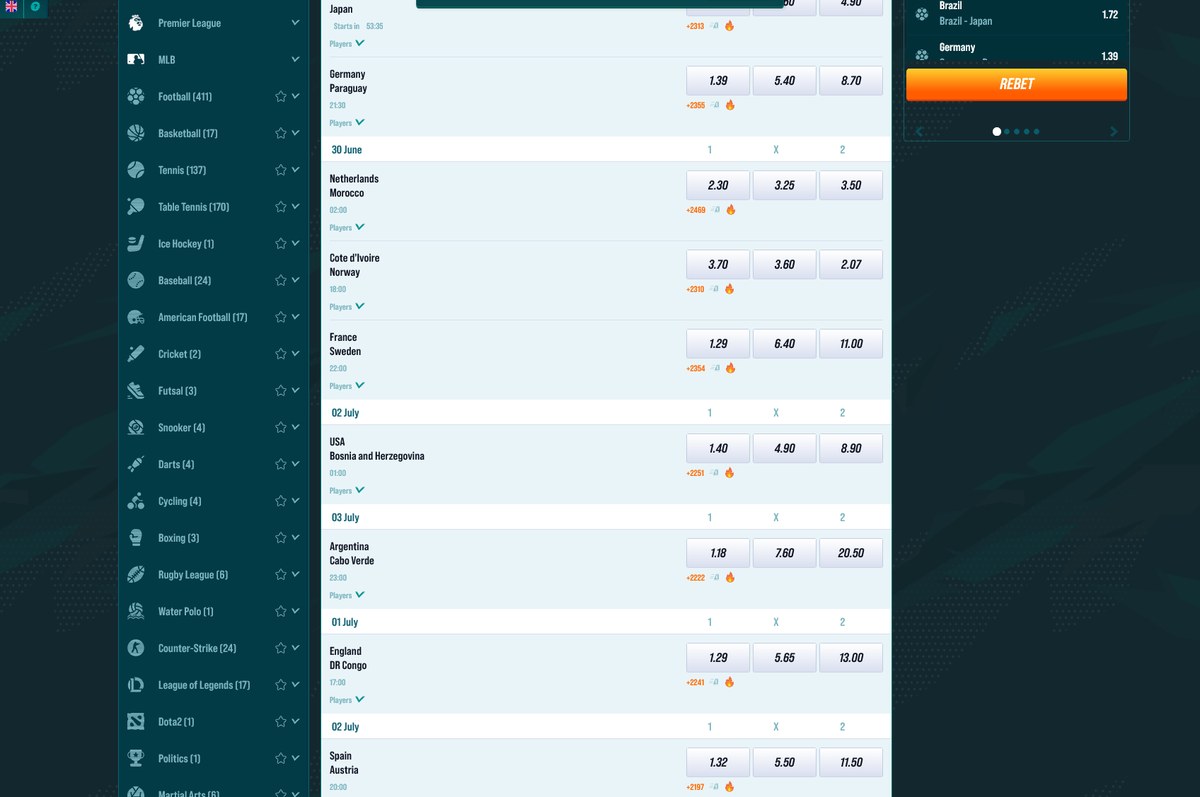Select Norway win odds 2.07

tap(851, 264)
